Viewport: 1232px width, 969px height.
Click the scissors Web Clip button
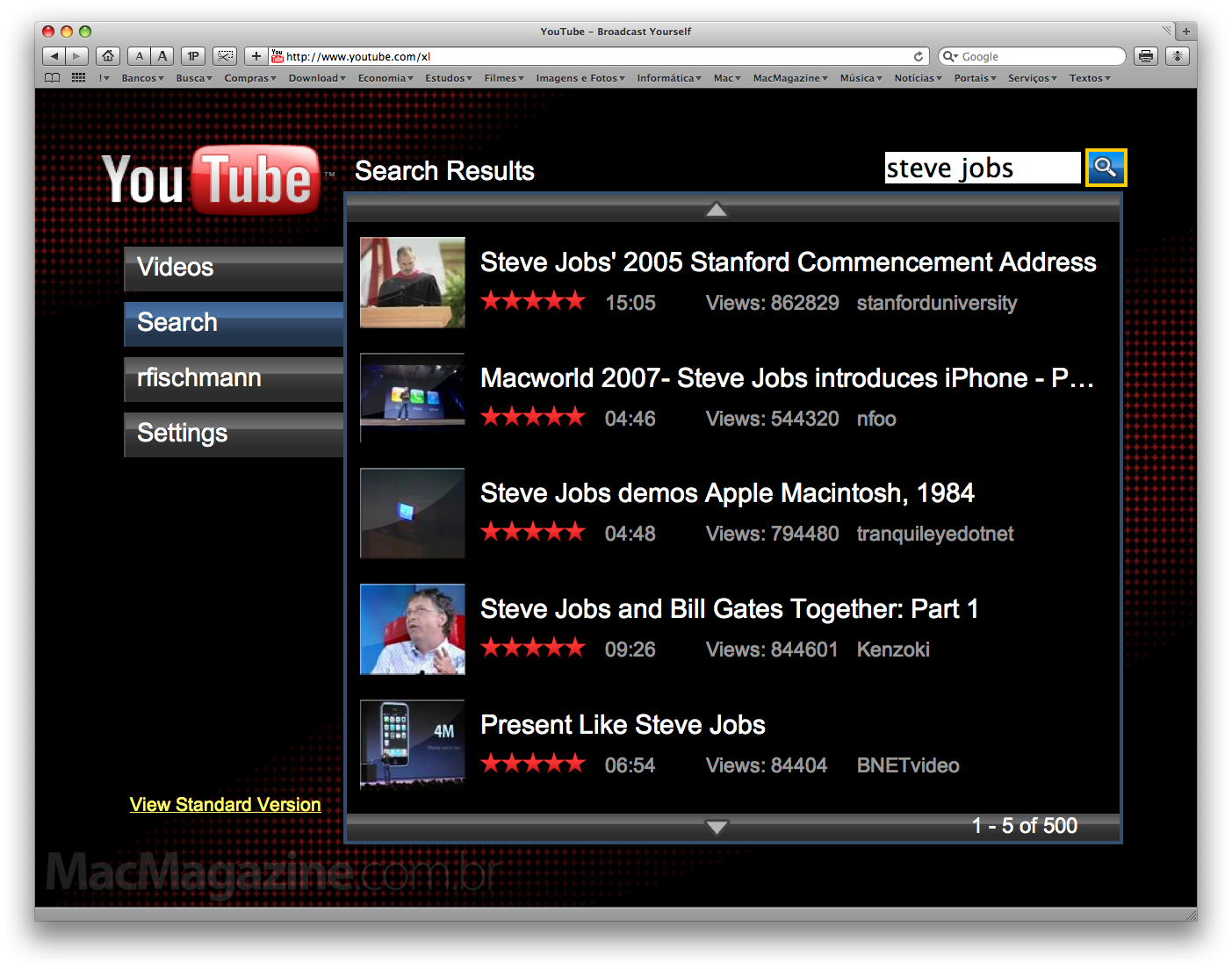(226, 56)
